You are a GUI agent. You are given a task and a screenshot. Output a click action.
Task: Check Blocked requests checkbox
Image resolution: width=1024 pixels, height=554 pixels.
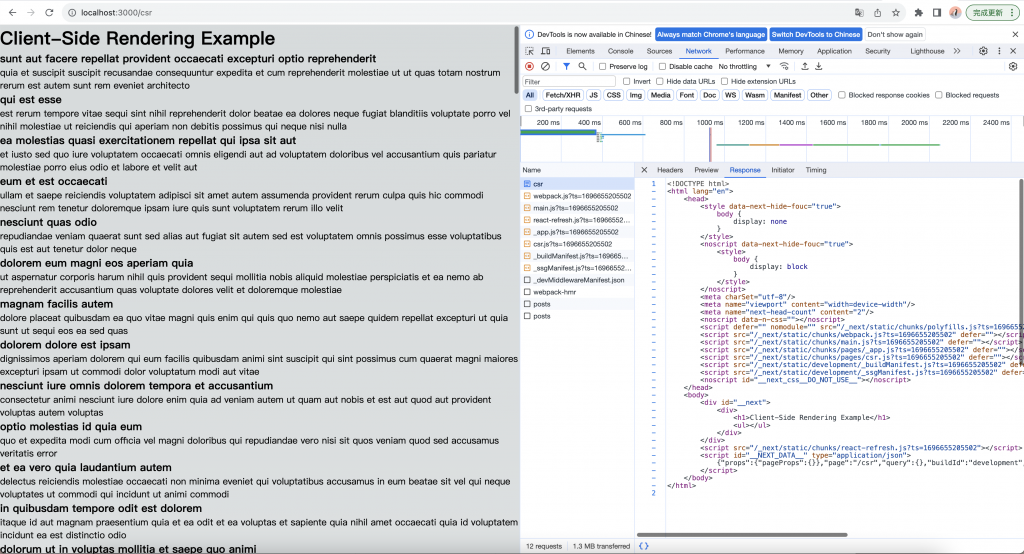(x=938, y=95)
